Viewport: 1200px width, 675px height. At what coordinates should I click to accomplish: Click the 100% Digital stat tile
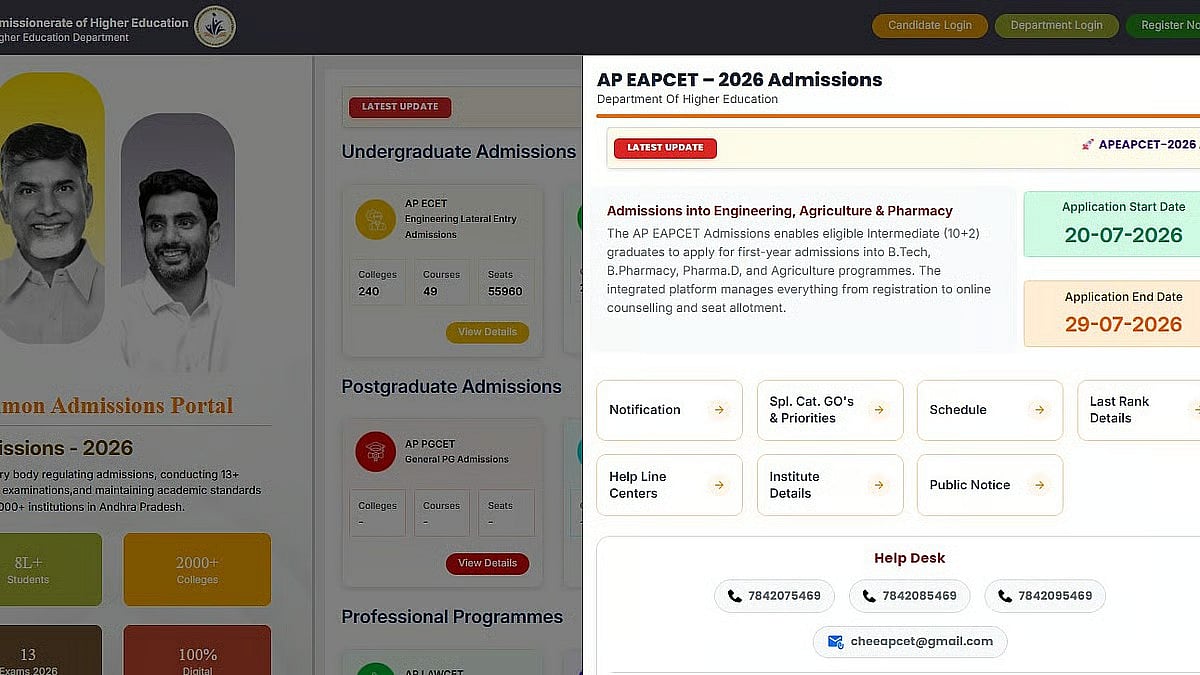197,650
